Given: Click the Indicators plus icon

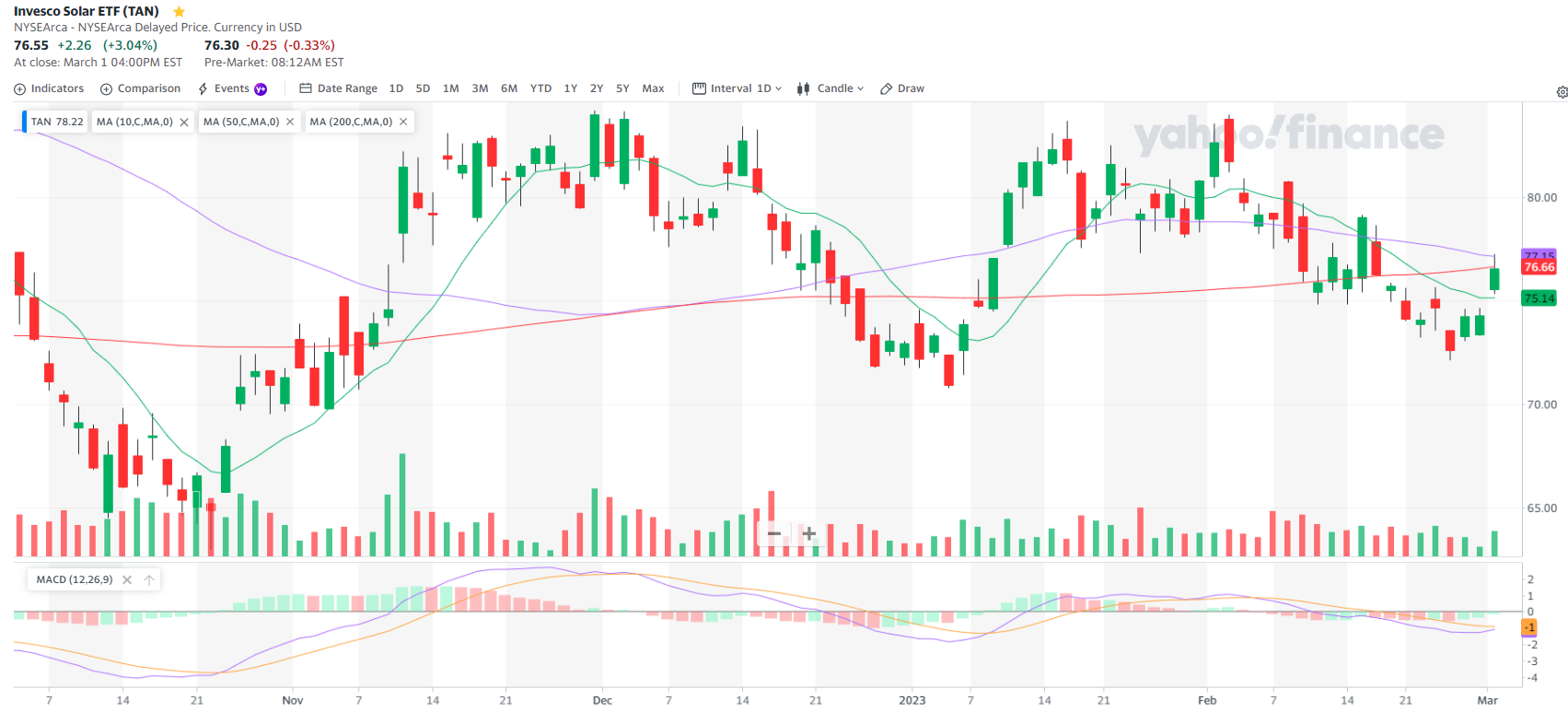Looking at the screenshot, I should pyautogui.click(x=20, y=89).
